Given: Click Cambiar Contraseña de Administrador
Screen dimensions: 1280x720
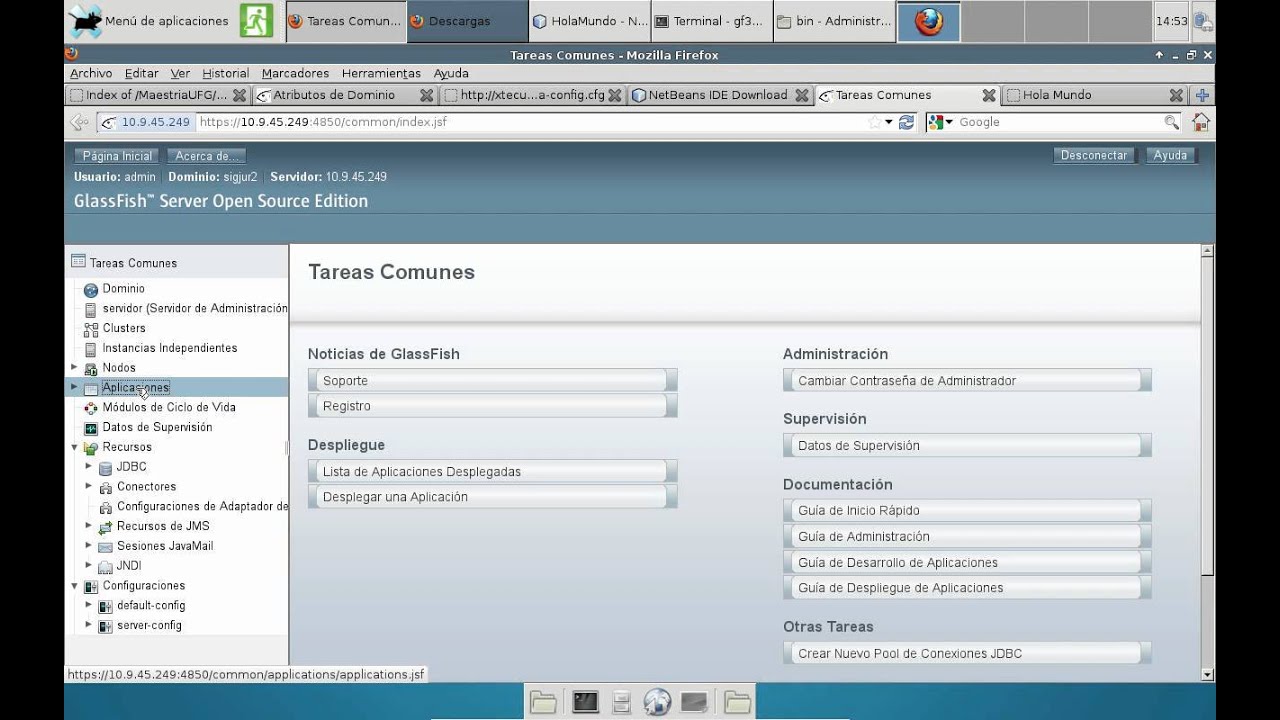Looking at the screenshot, I should [x=967, y=381].
